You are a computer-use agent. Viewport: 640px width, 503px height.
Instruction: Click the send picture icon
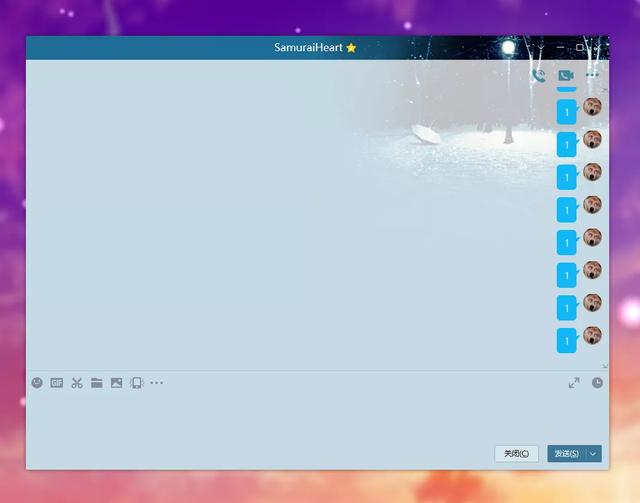(116, 383)
